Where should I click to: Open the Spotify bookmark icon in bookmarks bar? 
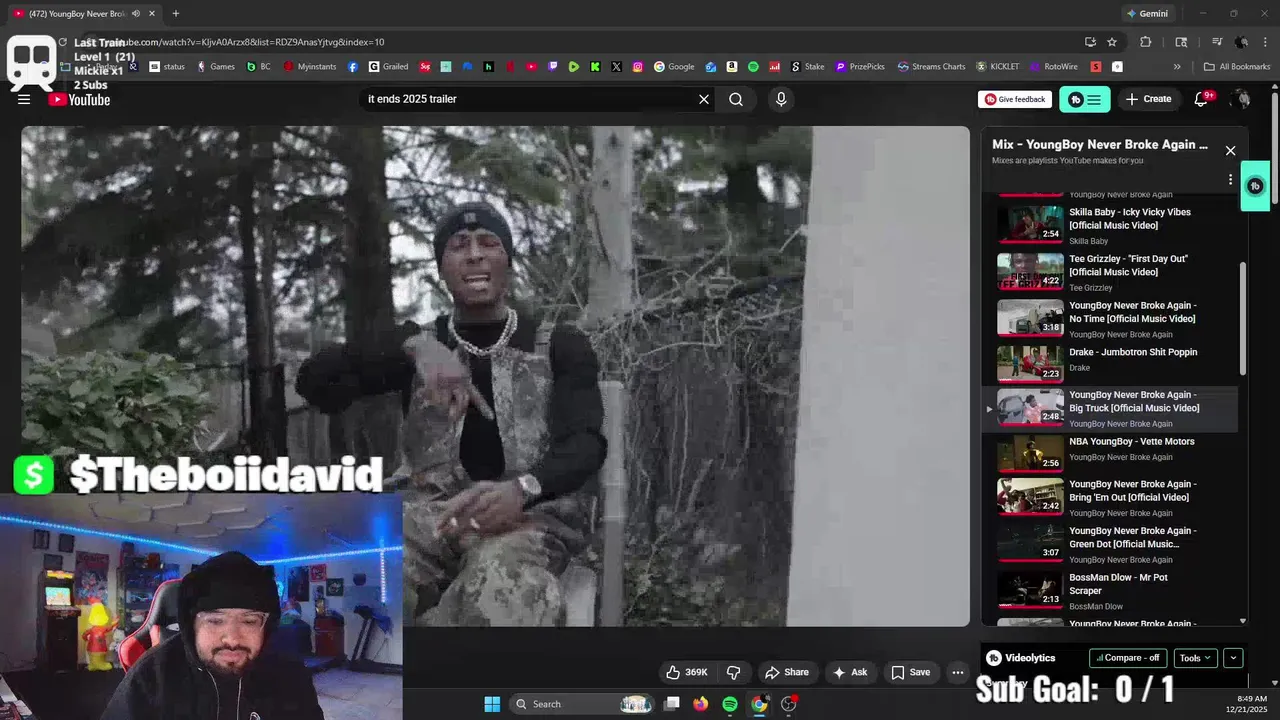click(x=753, y=67)
